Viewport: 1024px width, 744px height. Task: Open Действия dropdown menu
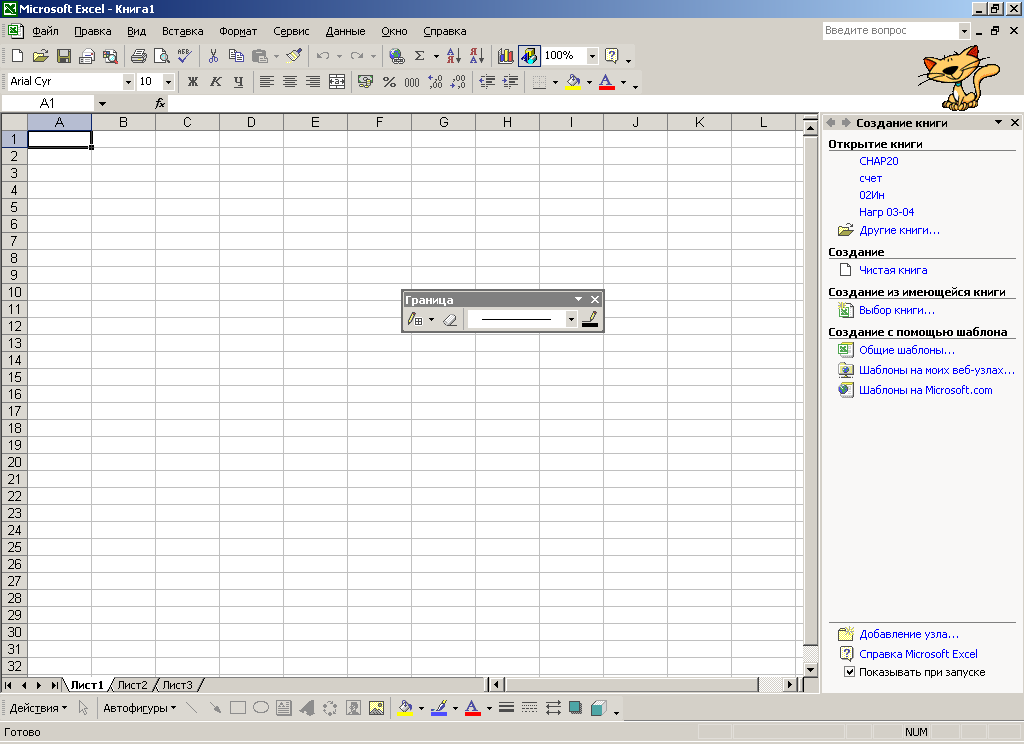click(38, 708)
